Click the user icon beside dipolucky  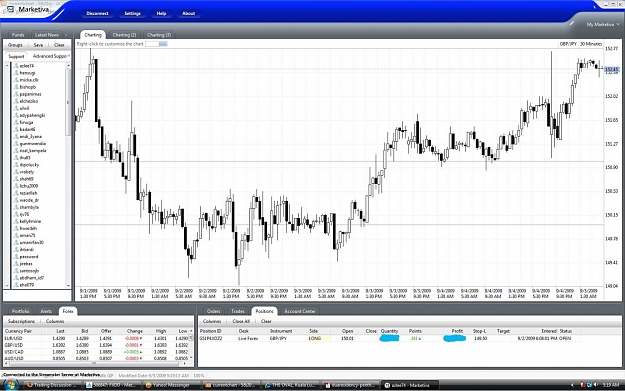coord(16,165)
